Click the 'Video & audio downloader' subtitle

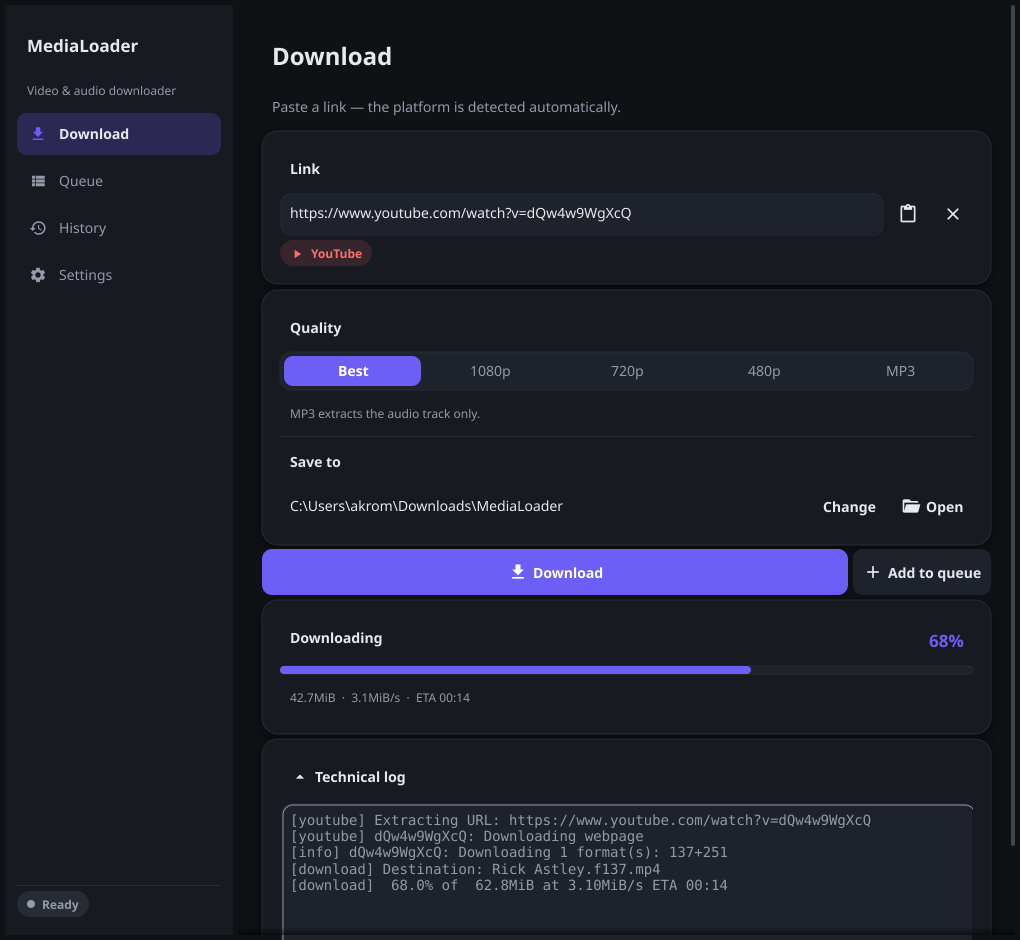pyautogui.click(x=101, y=90)
